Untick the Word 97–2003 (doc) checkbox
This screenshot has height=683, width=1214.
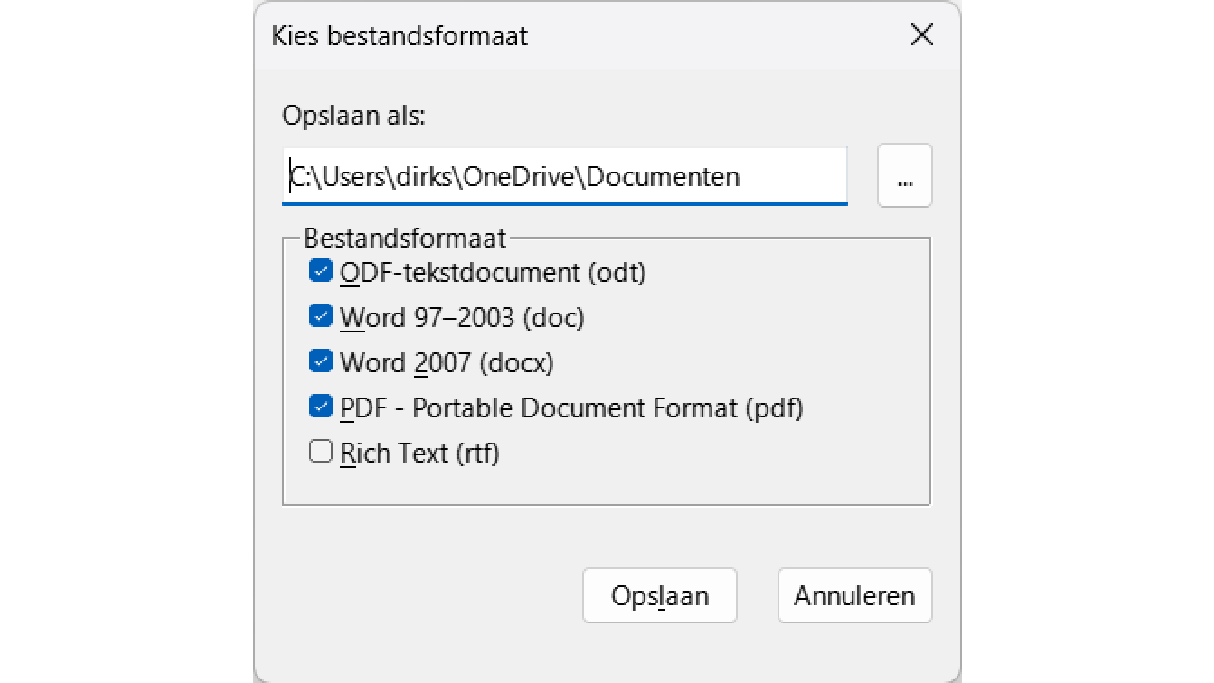[x=321, y=316]
